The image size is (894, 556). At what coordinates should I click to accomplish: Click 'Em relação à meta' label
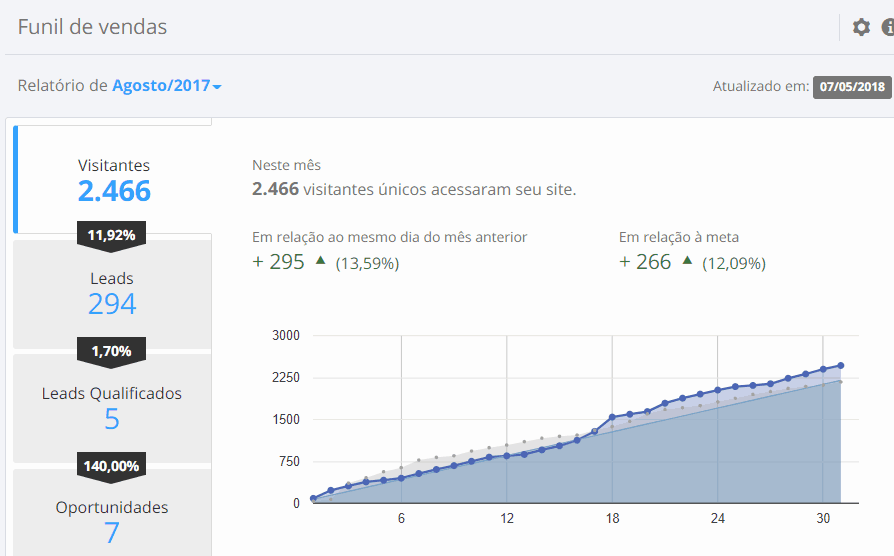678,237
